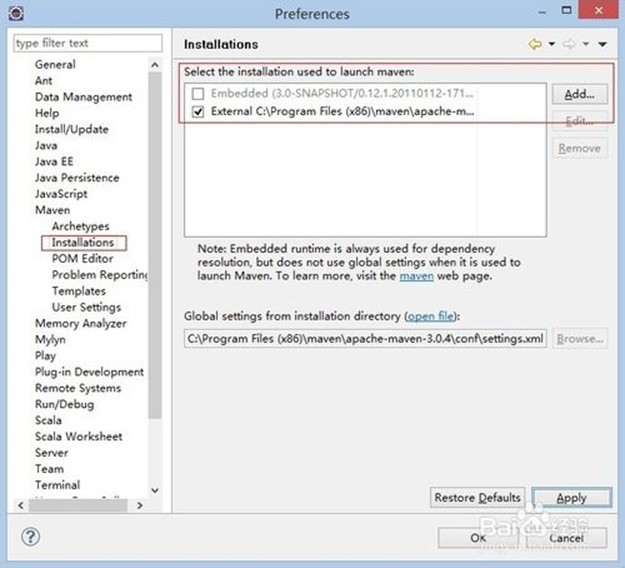
Task: Open Plug-in Development preferences
Action: point(89,372)
